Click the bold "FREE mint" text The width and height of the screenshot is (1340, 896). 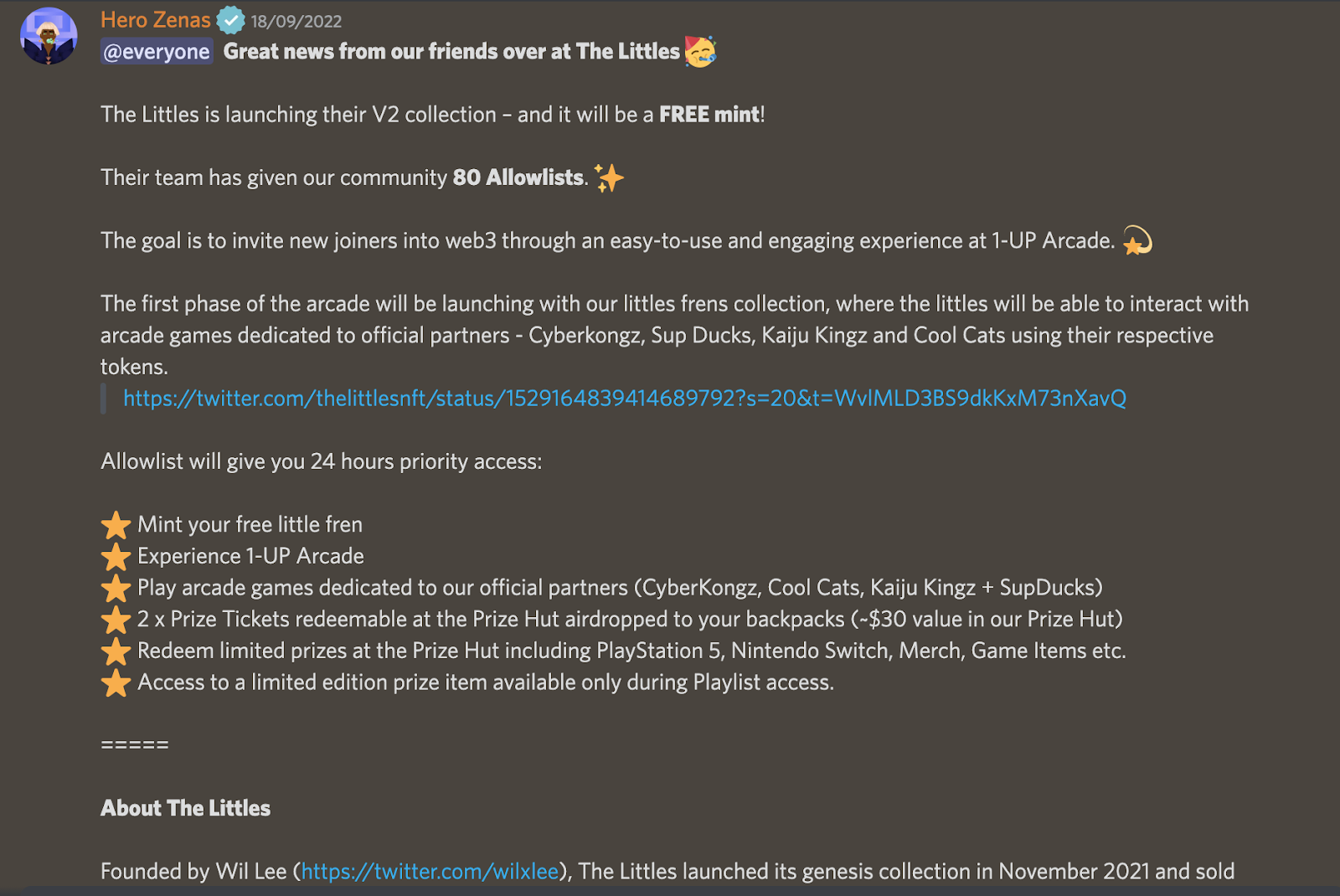point(709,115)
